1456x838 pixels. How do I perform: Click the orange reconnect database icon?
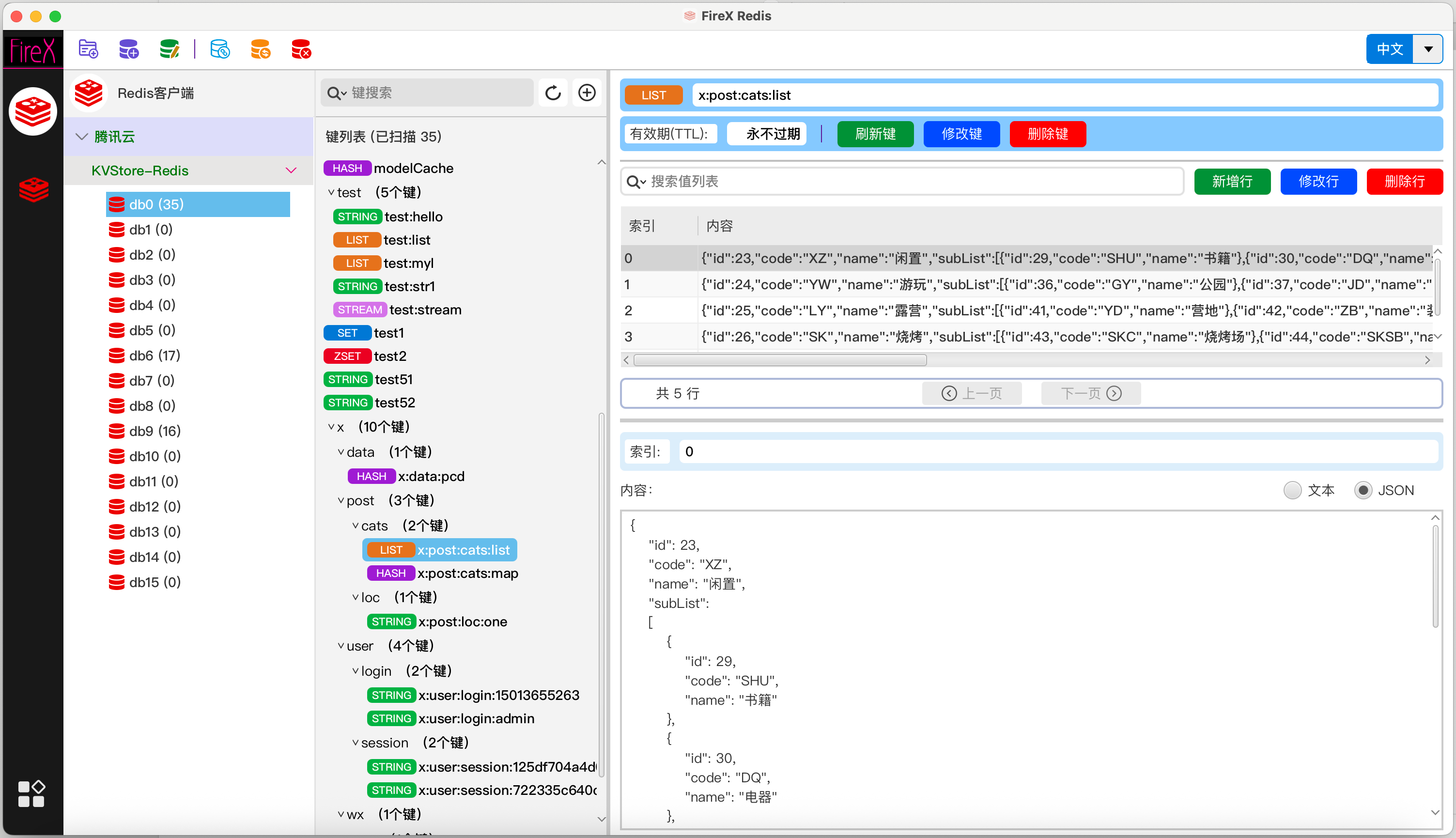(x=260, y=49)
